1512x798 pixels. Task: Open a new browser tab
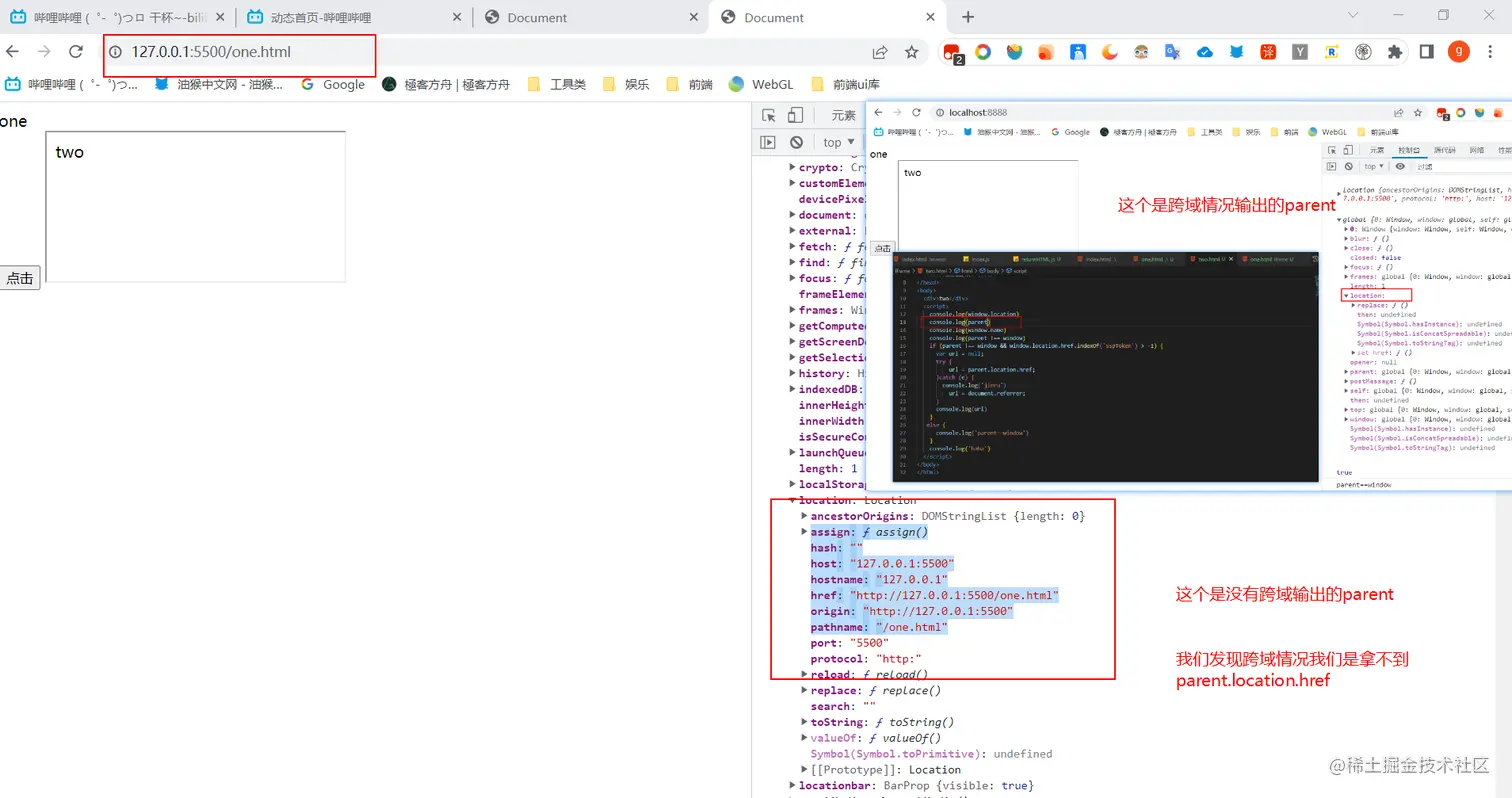[967, 17]
